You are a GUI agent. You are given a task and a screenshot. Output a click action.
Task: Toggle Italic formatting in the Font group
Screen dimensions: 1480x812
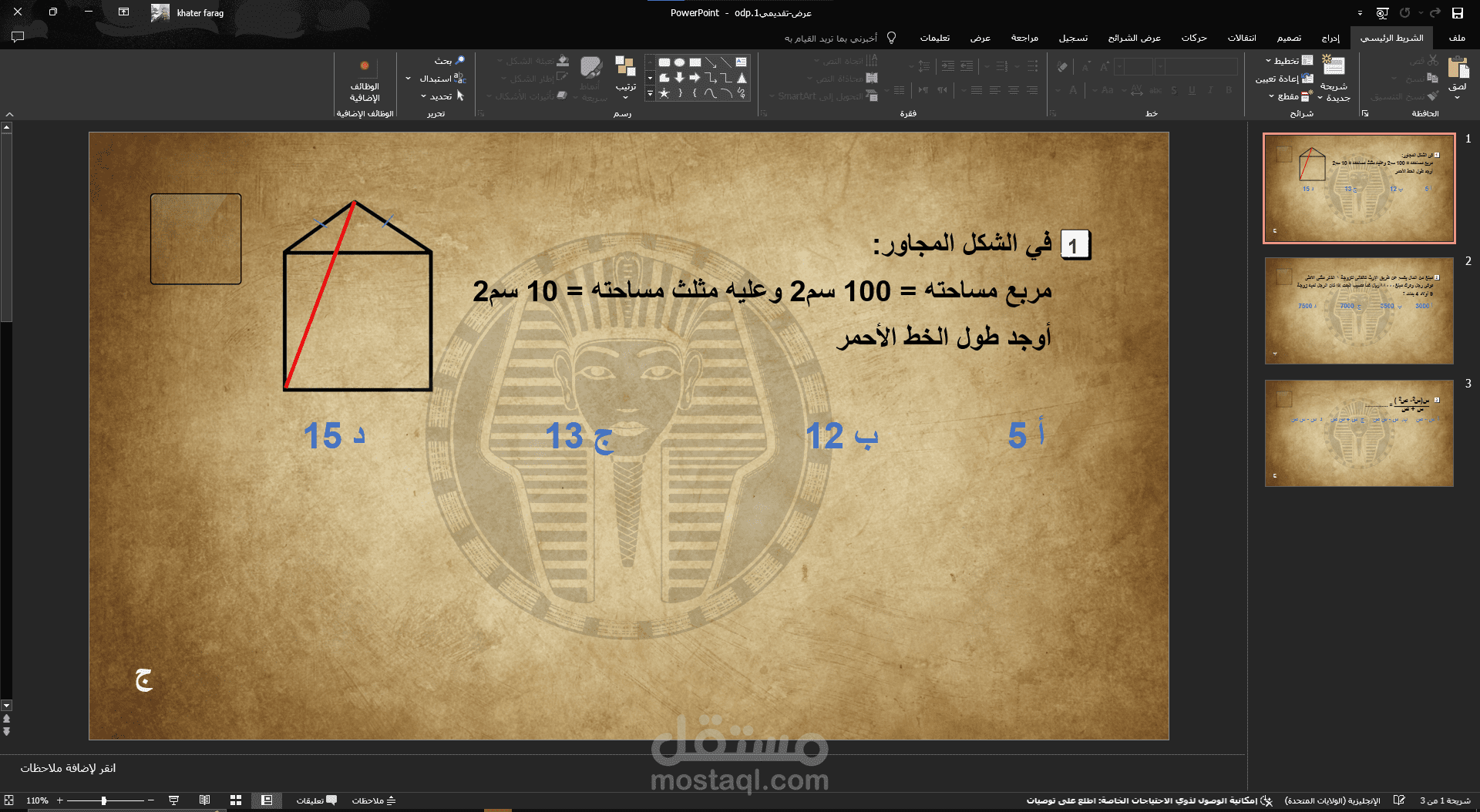tap(1209, 90)
